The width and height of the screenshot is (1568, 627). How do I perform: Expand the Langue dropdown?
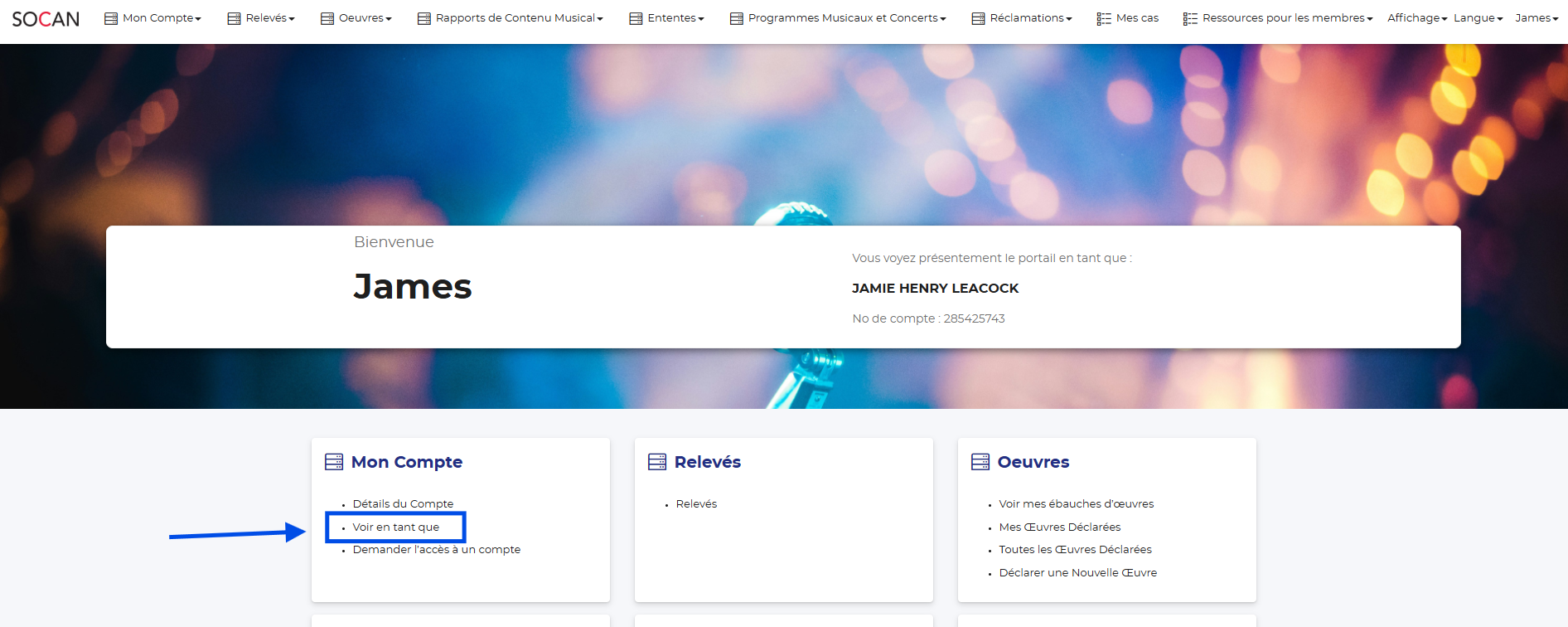pyautogui.click(x=1478, y=18)
